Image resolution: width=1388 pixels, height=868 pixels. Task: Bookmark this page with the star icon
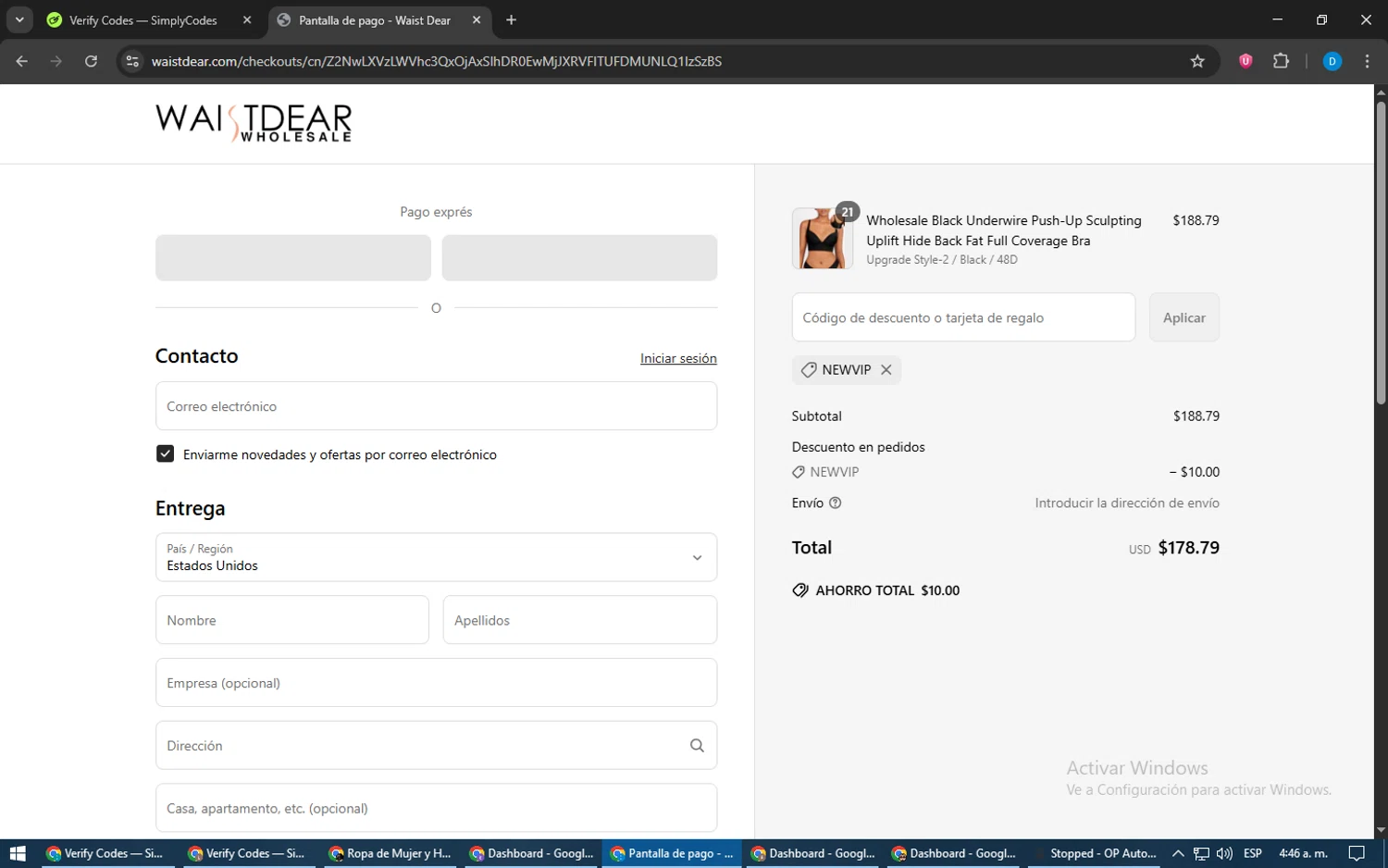pyautogui.click(x=1197, y=61)
